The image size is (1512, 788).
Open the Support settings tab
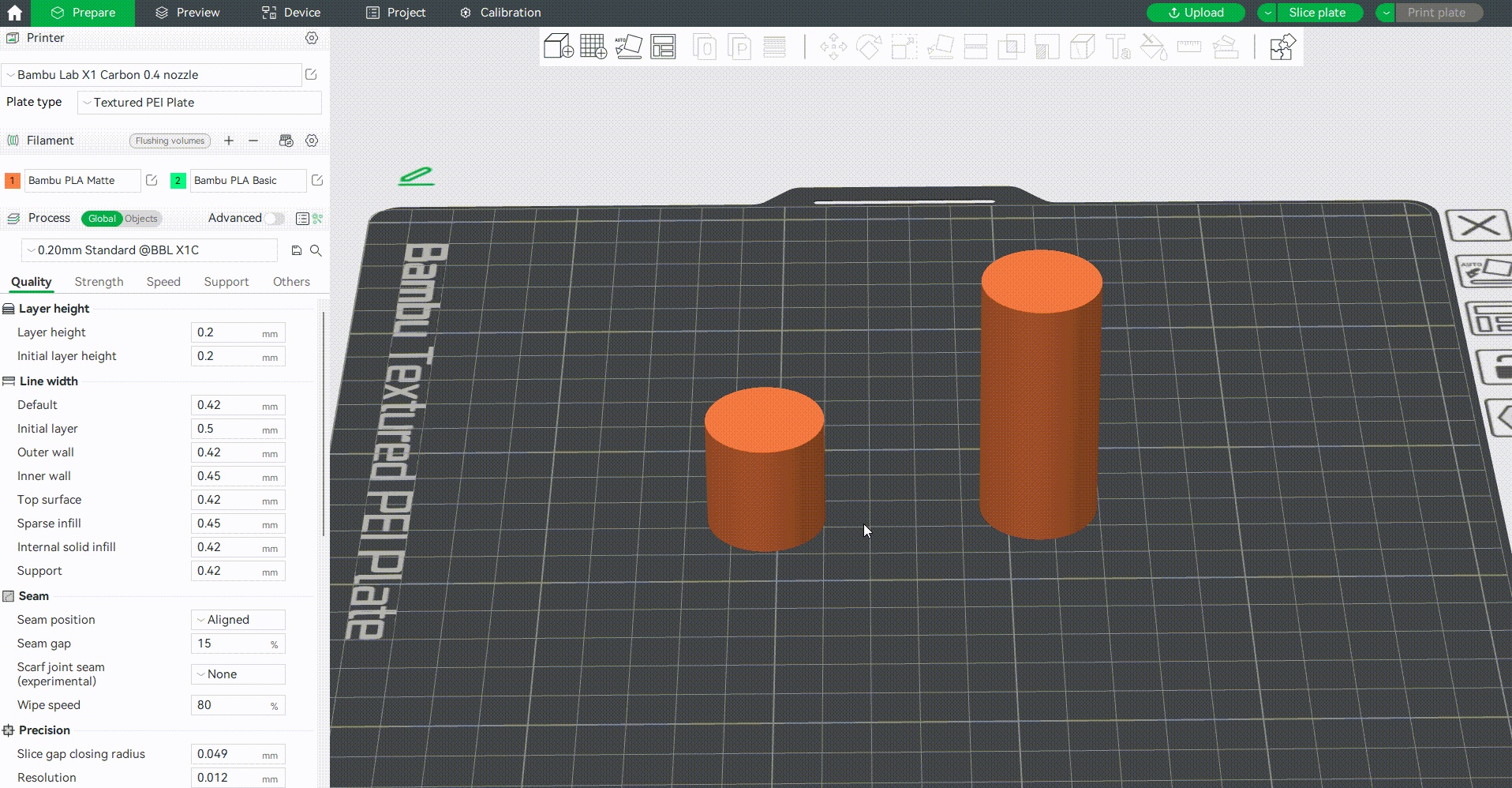[x=226, y=282]
